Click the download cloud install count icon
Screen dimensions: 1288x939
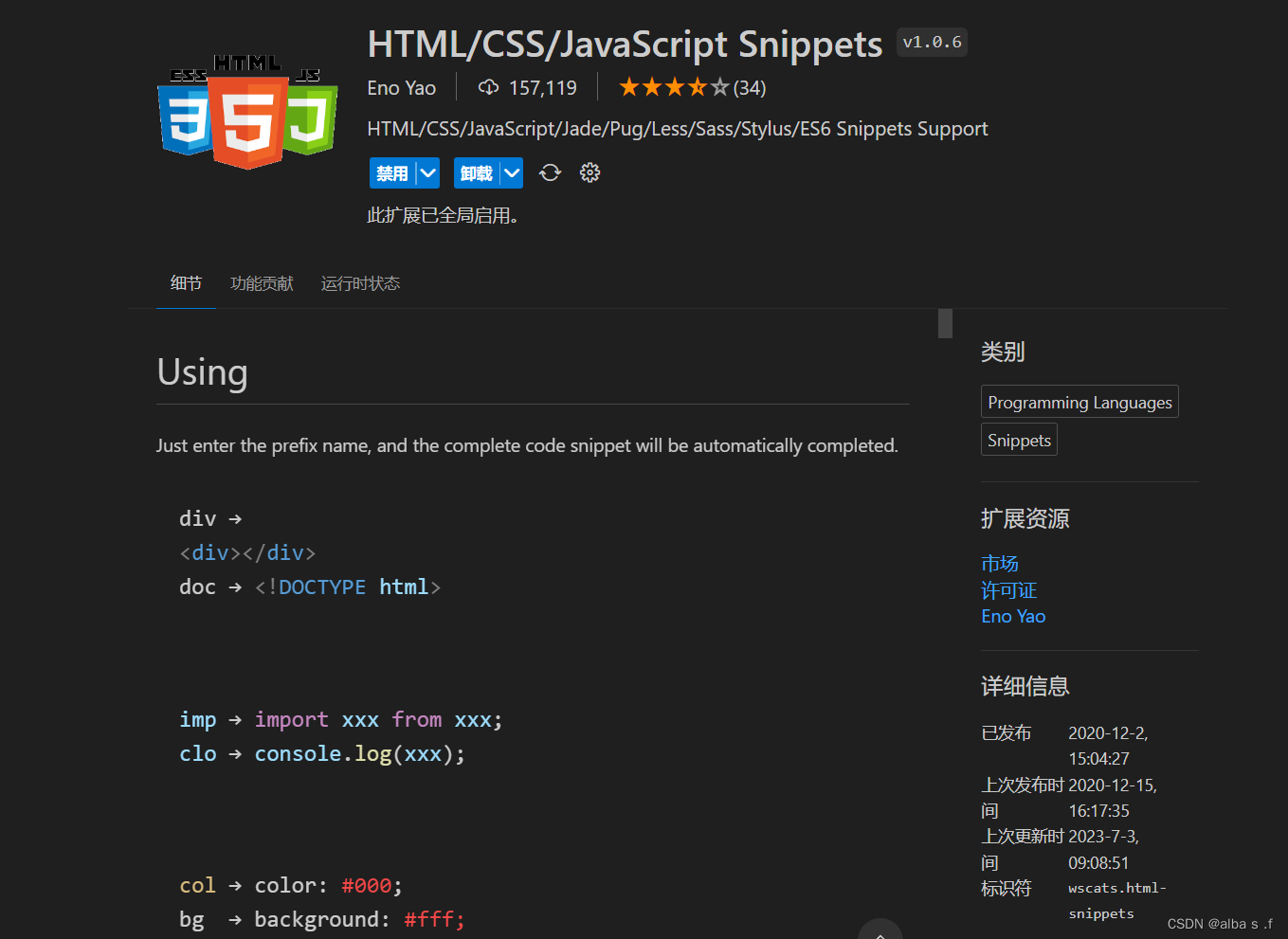pos(488,87)
